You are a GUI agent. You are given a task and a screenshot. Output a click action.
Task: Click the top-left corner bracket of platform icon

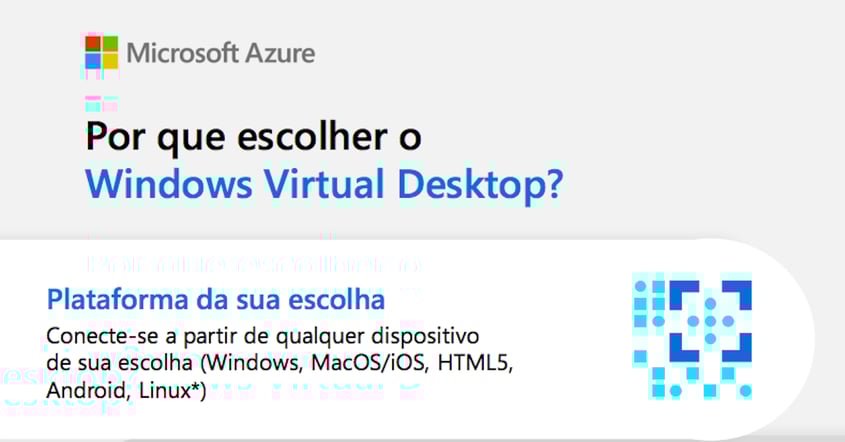[684, 295]
